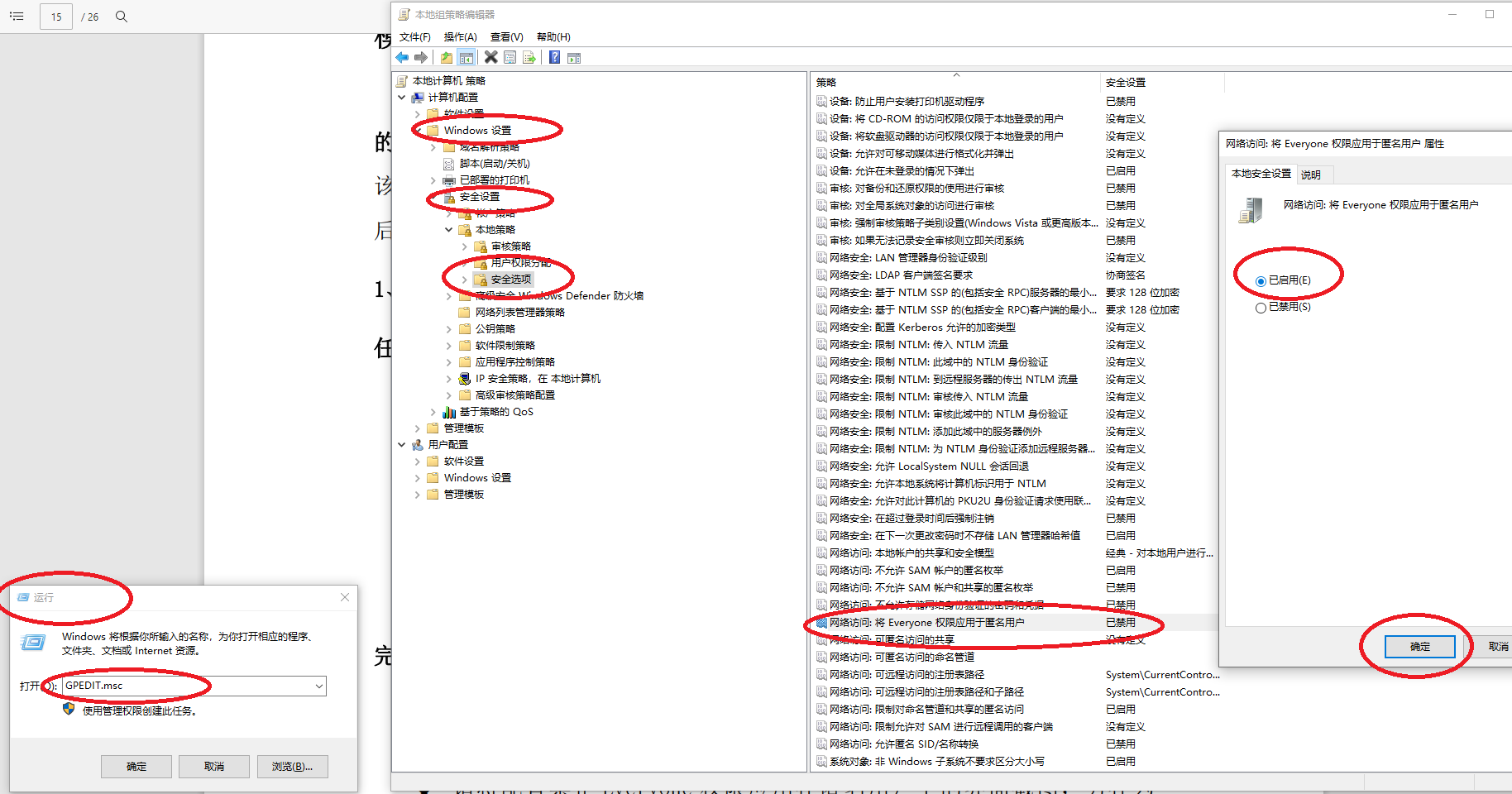Click the 基于策略的 QoS bar chart icon
Viewport: 1512px width, 794px height.
point(449,412)
